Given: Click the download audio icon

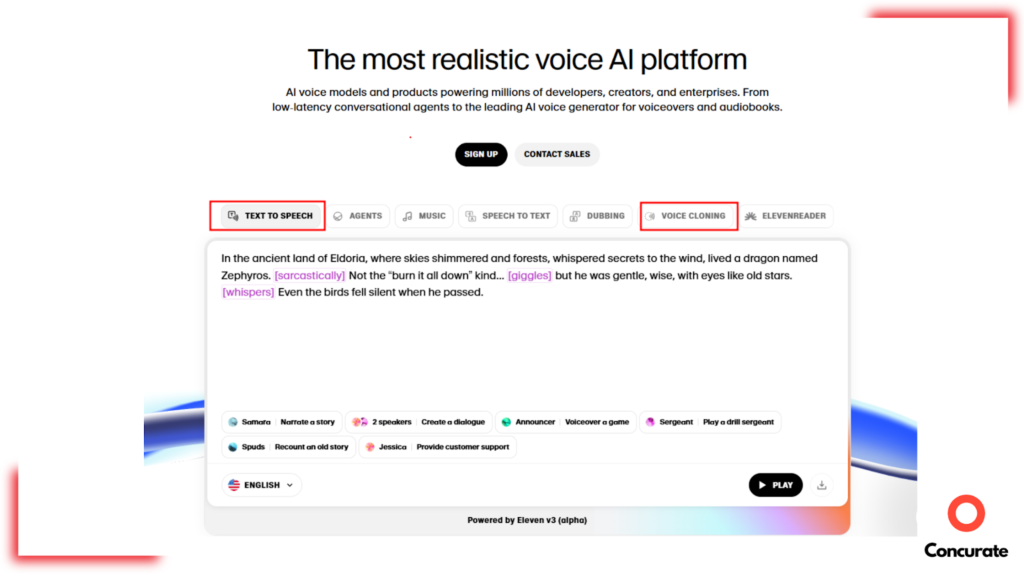Looking at the screenshot, I should pyautogui.click(x=822, y=485).
